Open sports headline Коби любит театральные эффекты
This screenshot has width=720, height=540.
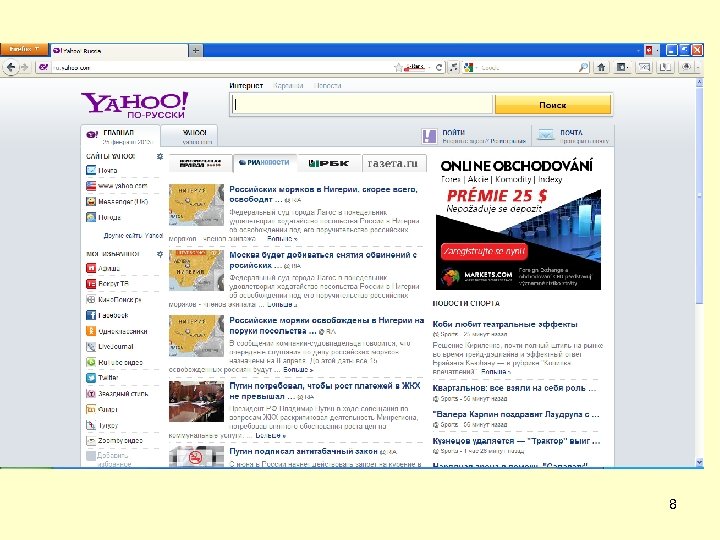505,324
